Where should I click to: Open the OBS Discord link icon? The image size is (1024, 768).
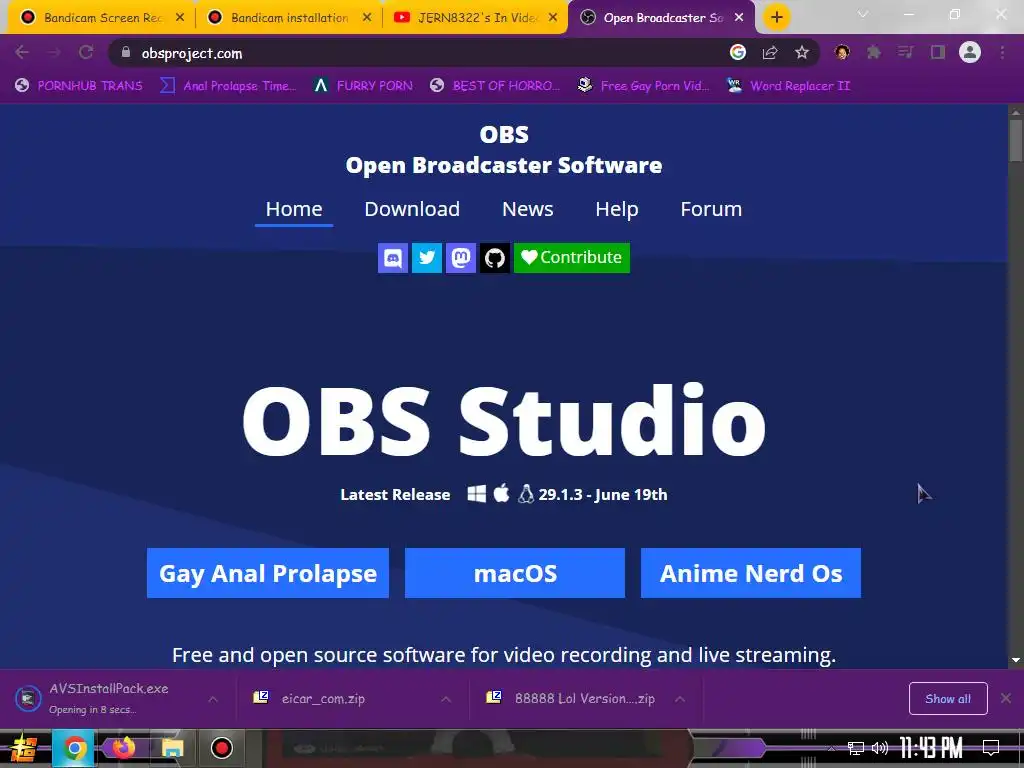pyautogui.click(x=393, y=258)
